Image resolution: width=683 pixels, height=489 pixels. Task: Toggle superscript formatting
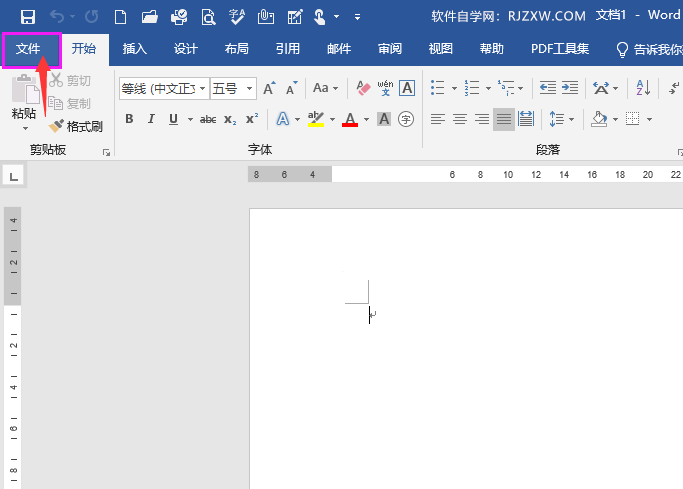coord(252,119)
